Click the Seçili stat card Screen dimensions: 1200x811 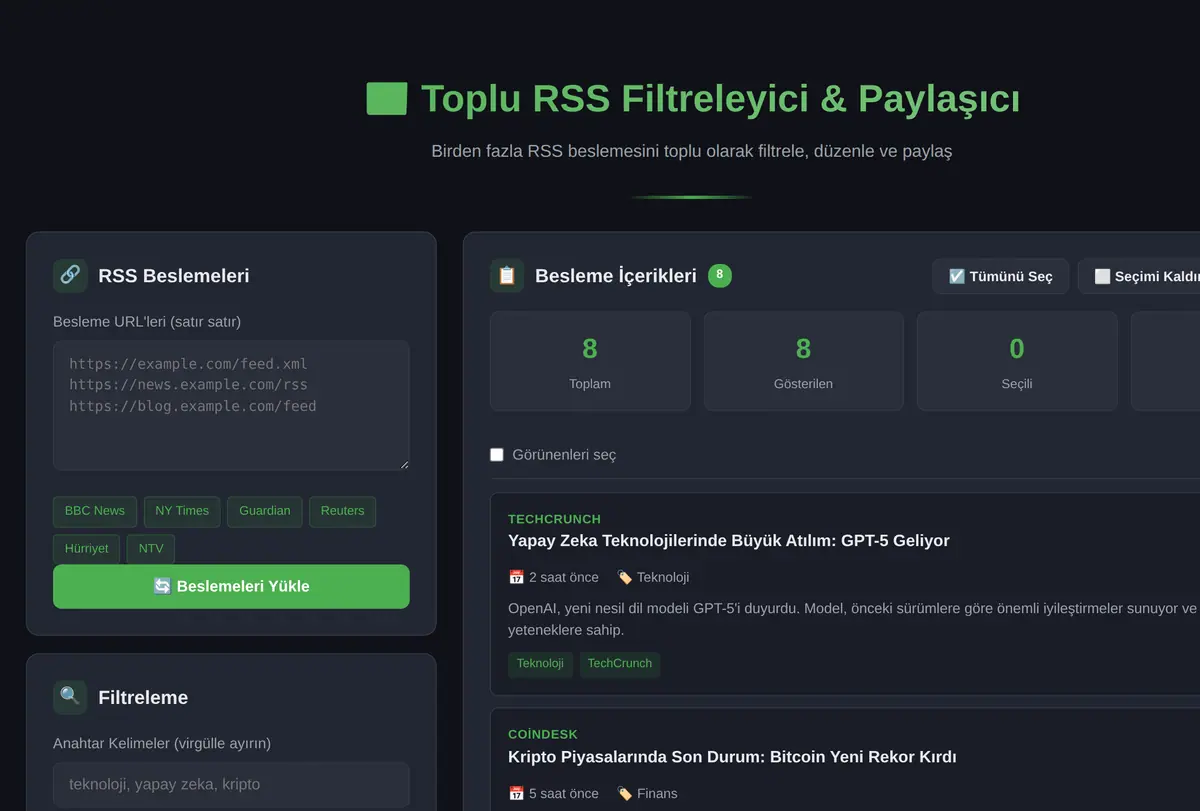(1017, 361)
